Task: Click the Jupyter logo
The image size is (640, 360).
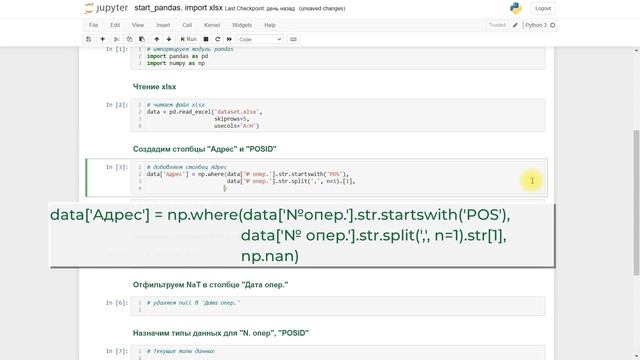Action: pos(106,8)
